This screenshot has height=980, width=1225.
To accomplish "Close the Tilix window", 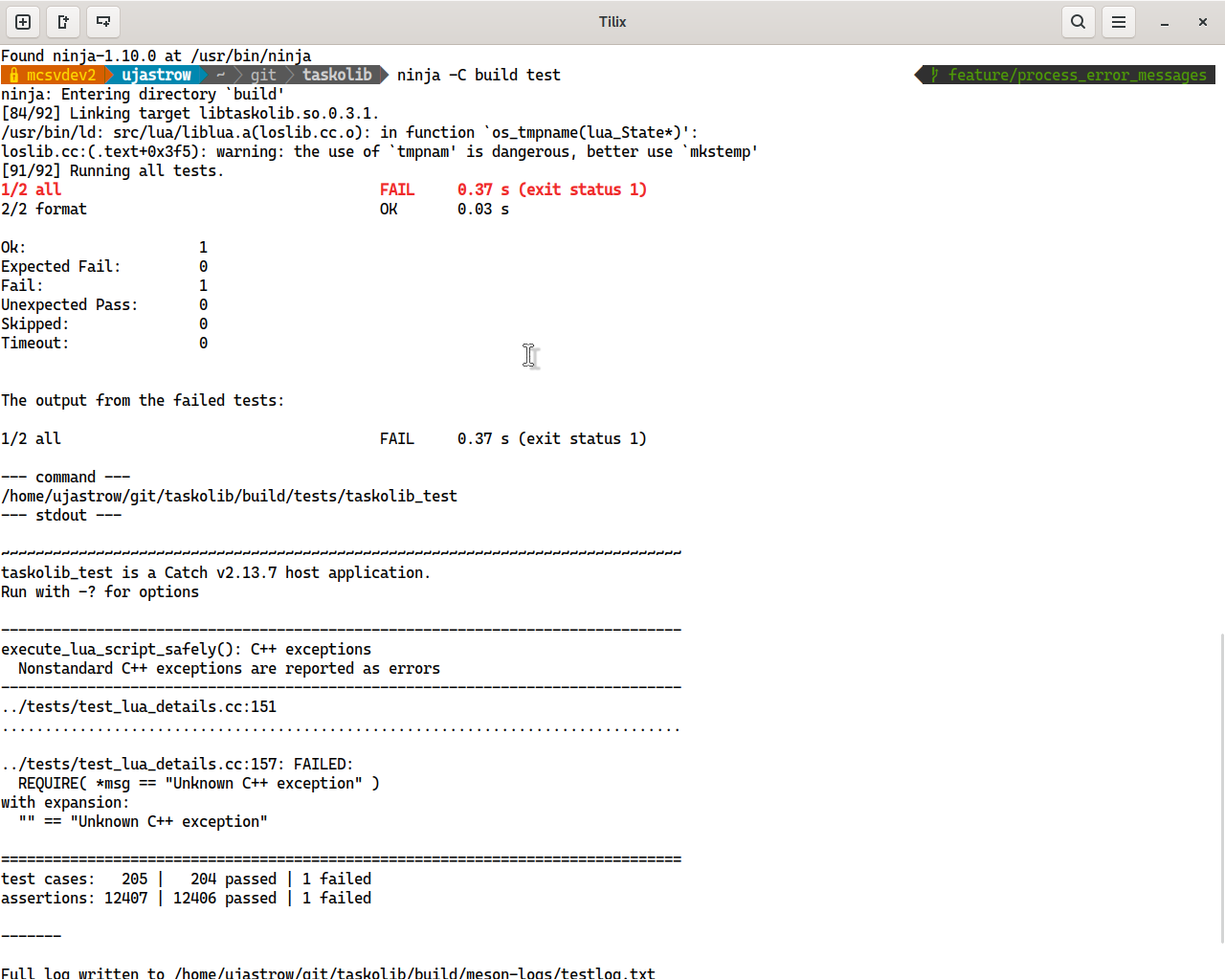I will click(x=1203, y=22).
